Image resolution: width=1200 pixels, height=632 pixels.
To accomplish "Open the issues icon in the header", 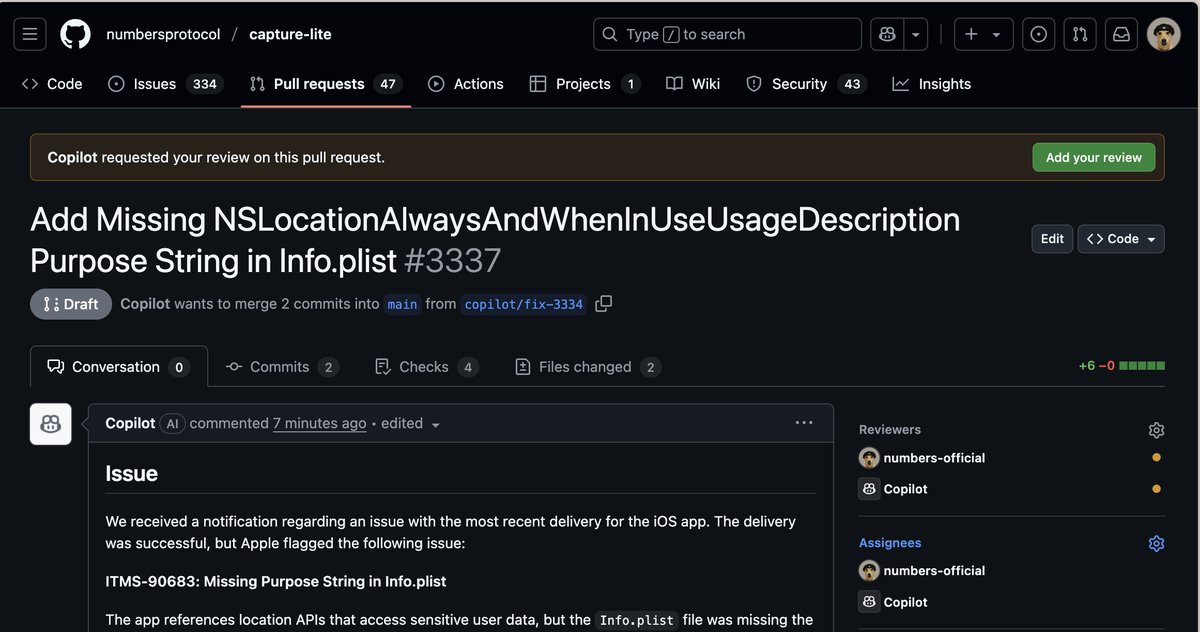I will (1038, 33).
